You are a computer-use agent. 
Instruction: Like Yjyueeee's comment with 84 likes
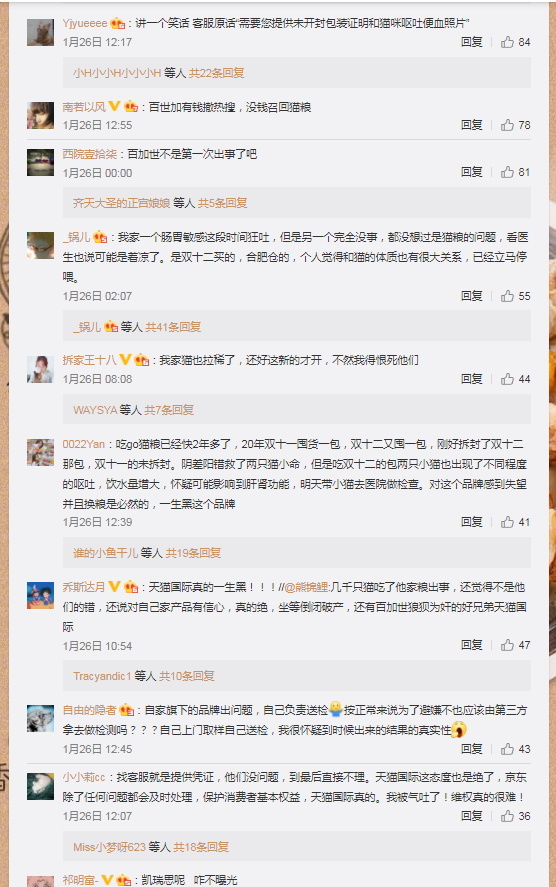coord(507,42)
